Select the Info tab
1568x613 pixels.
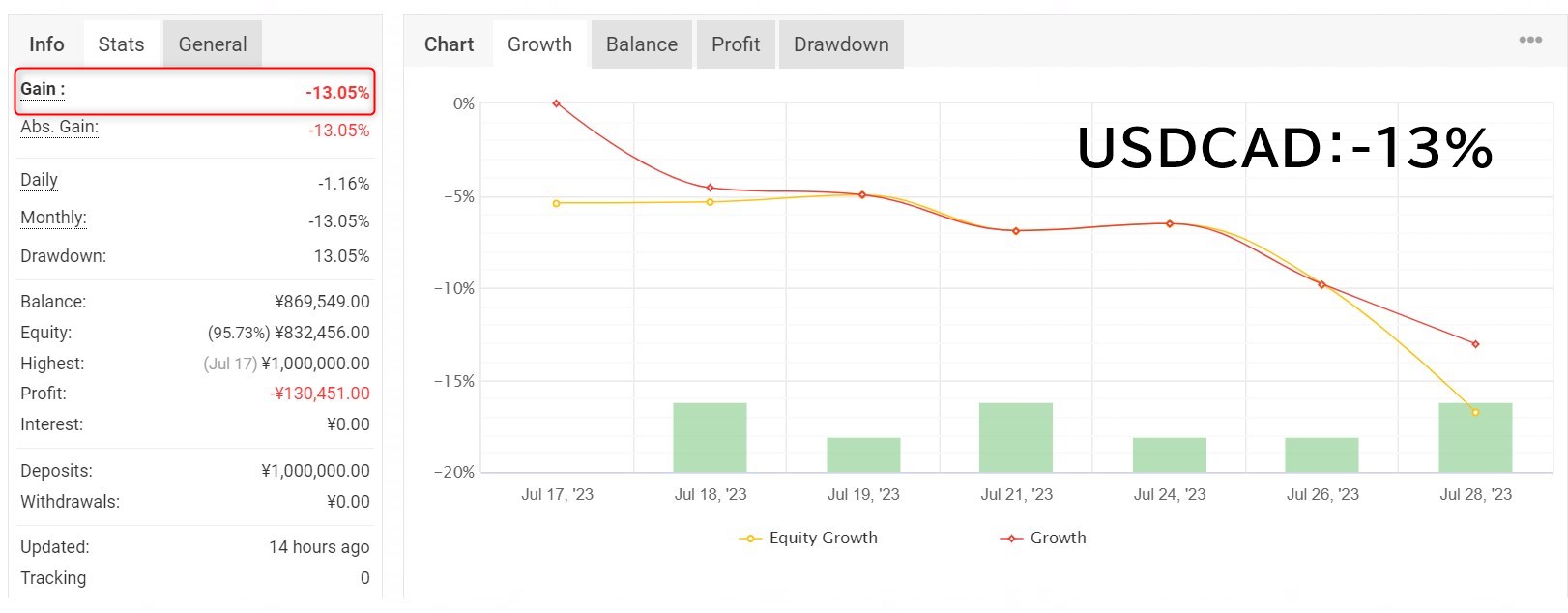coord(46,44)
